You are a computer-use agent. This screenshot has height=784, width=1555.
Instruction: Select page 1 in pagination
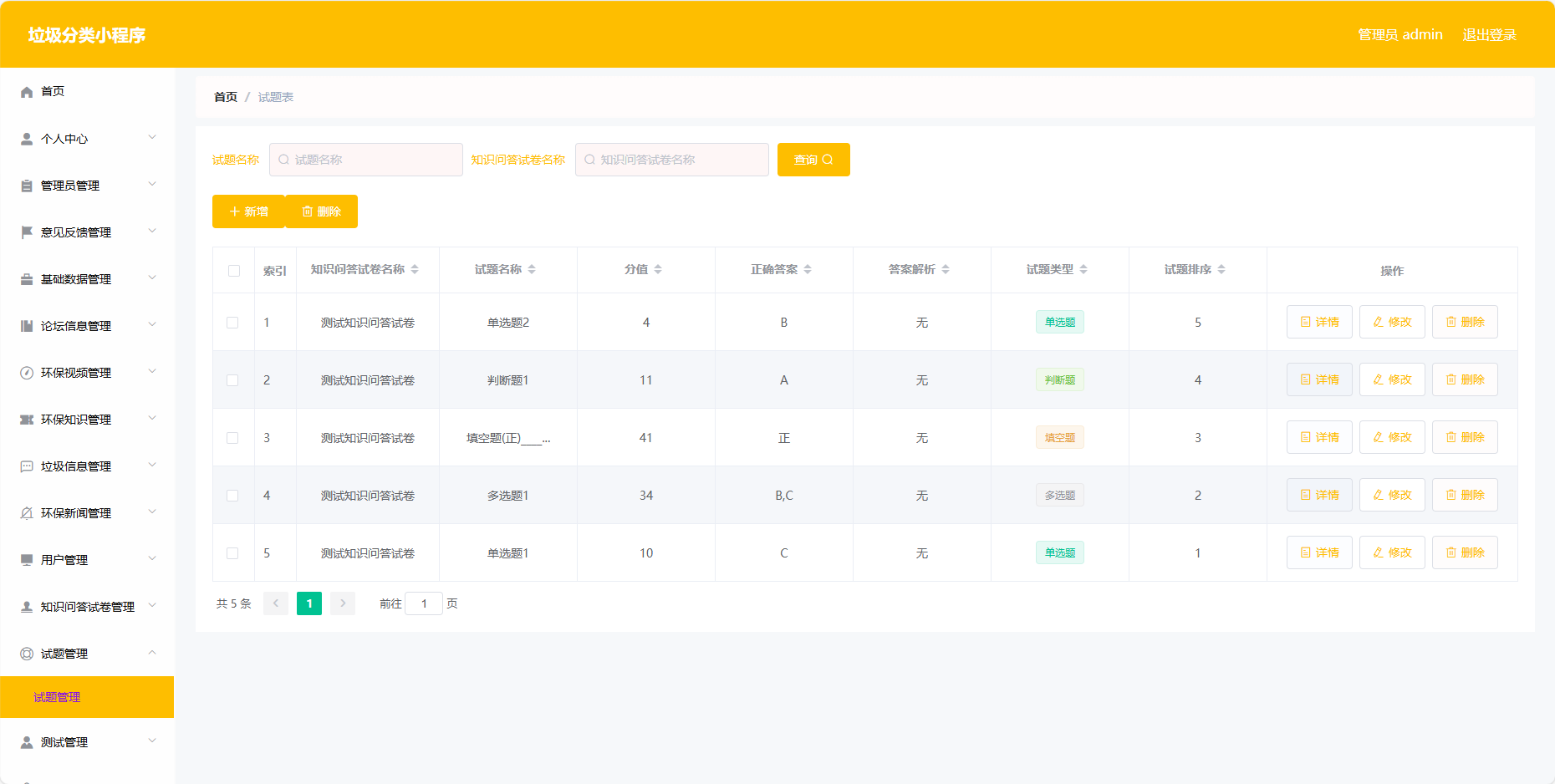[309, 603]
